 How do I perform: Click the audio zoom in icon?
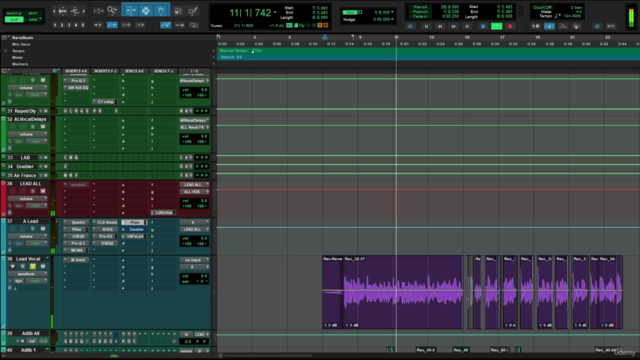(62, 11)
